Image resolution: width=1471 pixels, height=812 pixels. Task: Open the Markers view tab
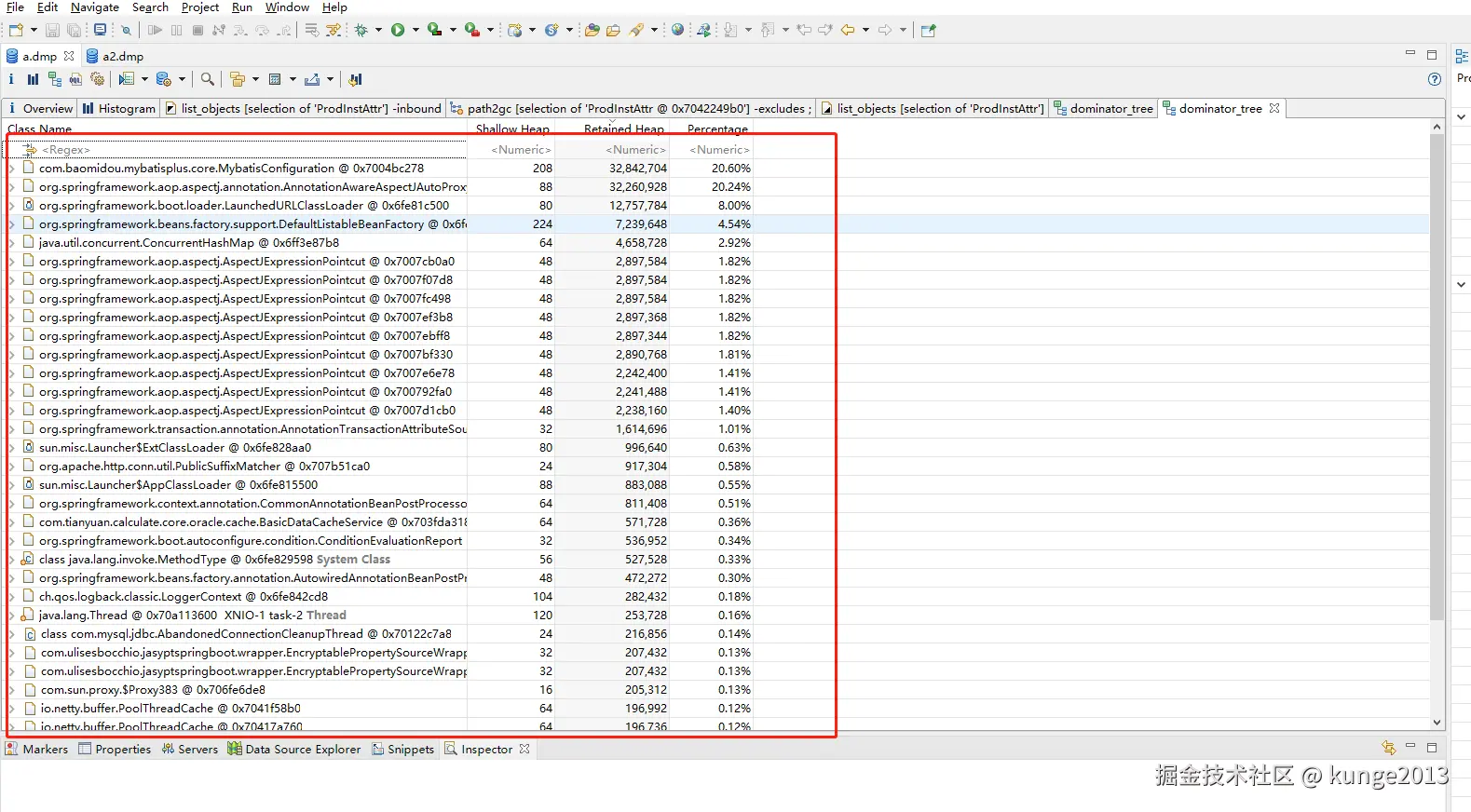click(37, 749)
